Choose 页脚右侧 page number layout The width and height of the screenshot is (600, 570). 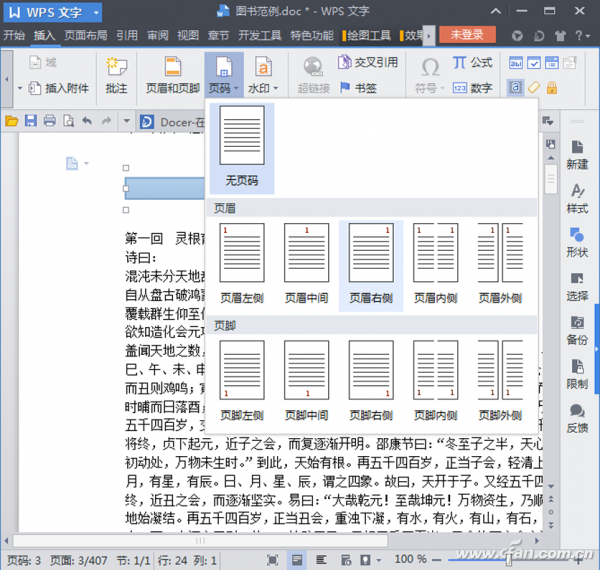point(371,381)
